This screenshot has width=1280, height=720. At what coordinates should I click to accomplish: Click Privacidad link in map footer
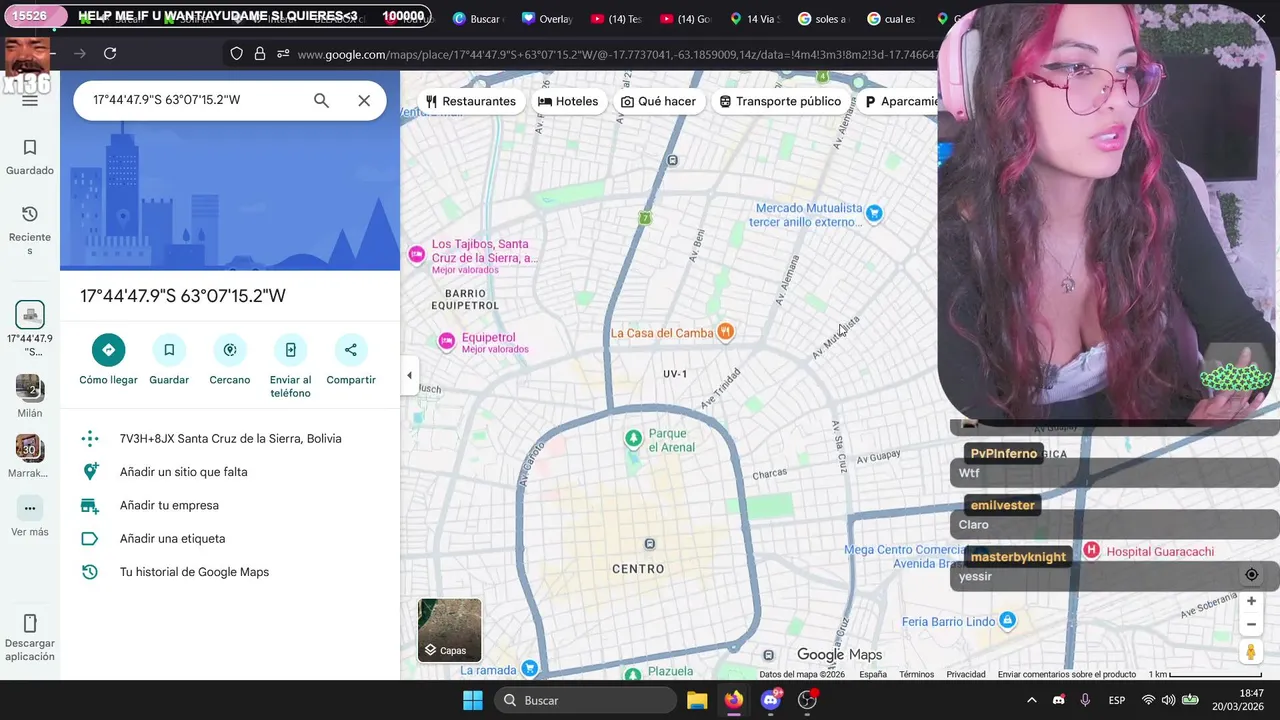coord(966,675)
